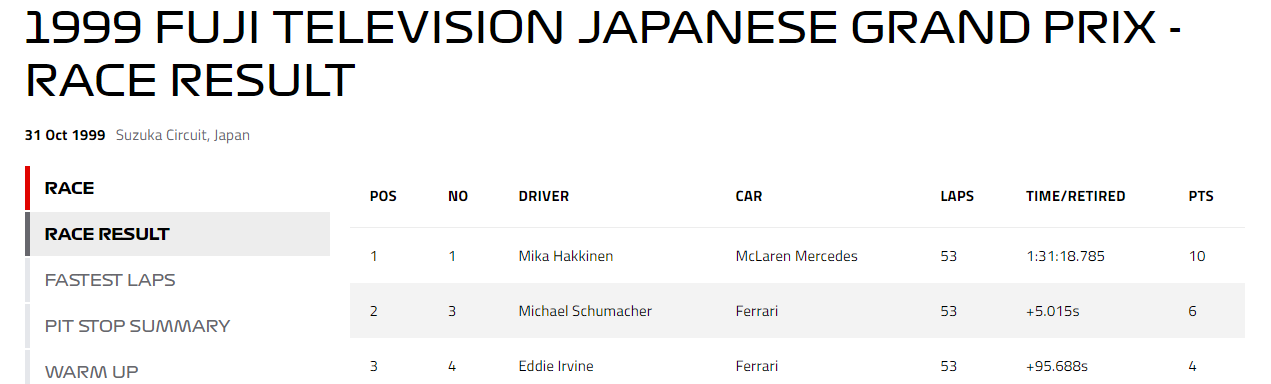Click McLaren Mercedes car entry
This screenshot has width=1271, height=384.
[x=796, y=256]
